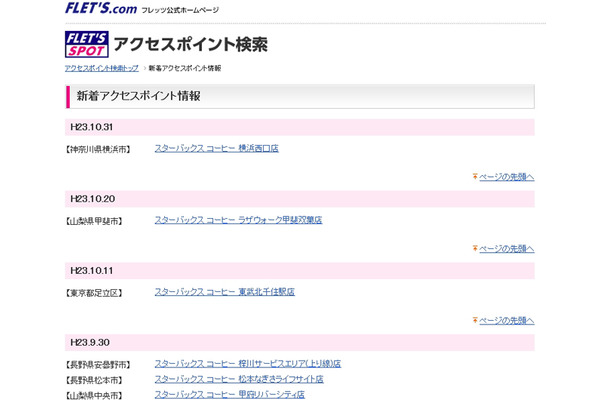Image resolution: width=610 pixels, height=400 pixels.
Task: Click the FLET'S.com logo
Action: 101,8
